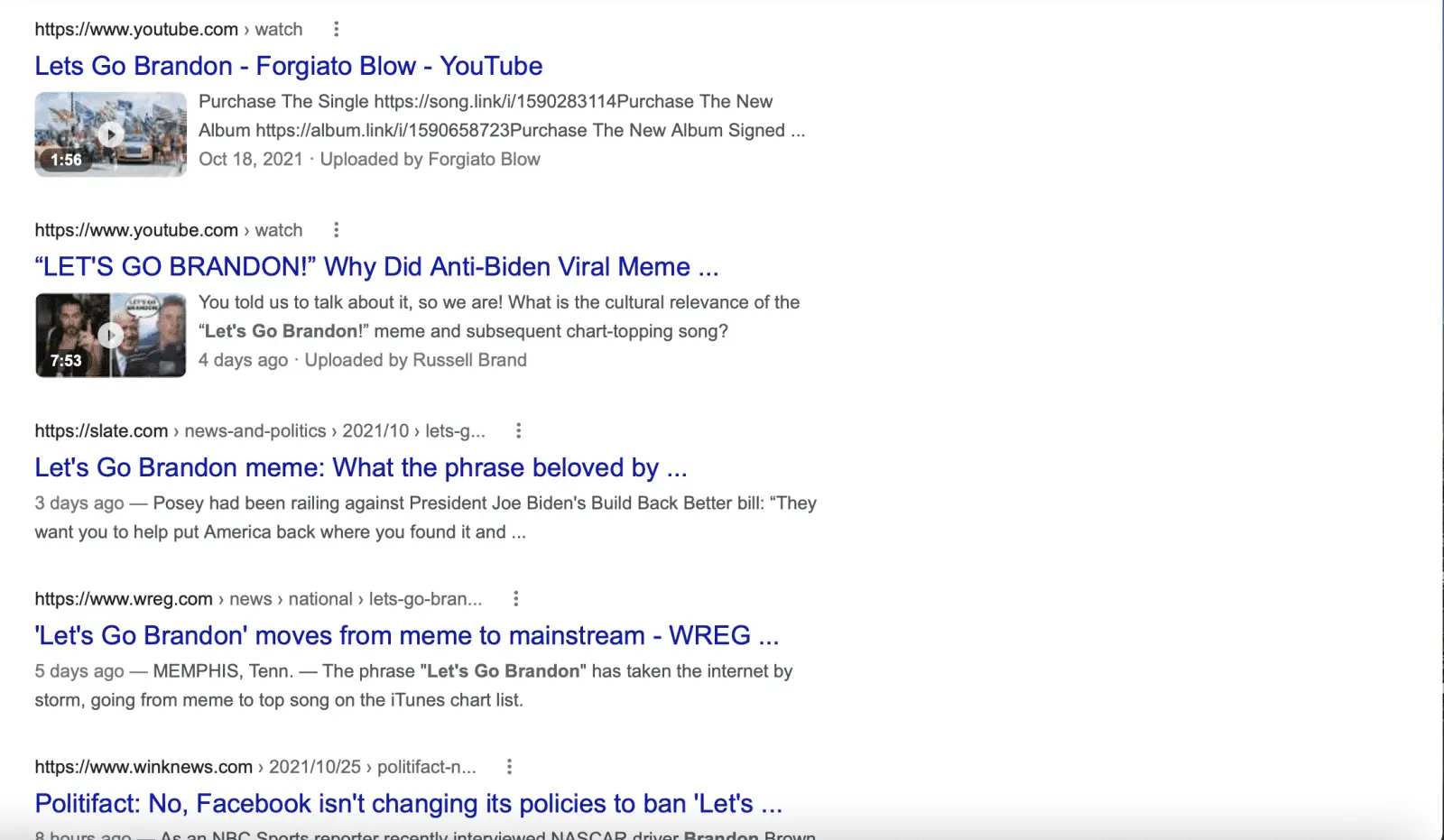The image size is (1444, 840).
Task: Click the 1:56 duration badge on thumbnail
Action: coord(66,160)
